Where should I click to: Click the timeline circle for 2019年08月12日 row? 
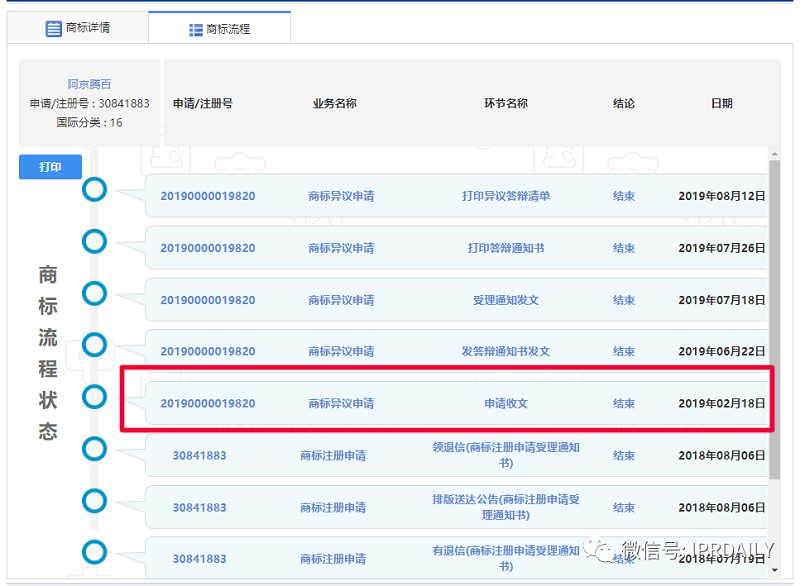[94, 189]
